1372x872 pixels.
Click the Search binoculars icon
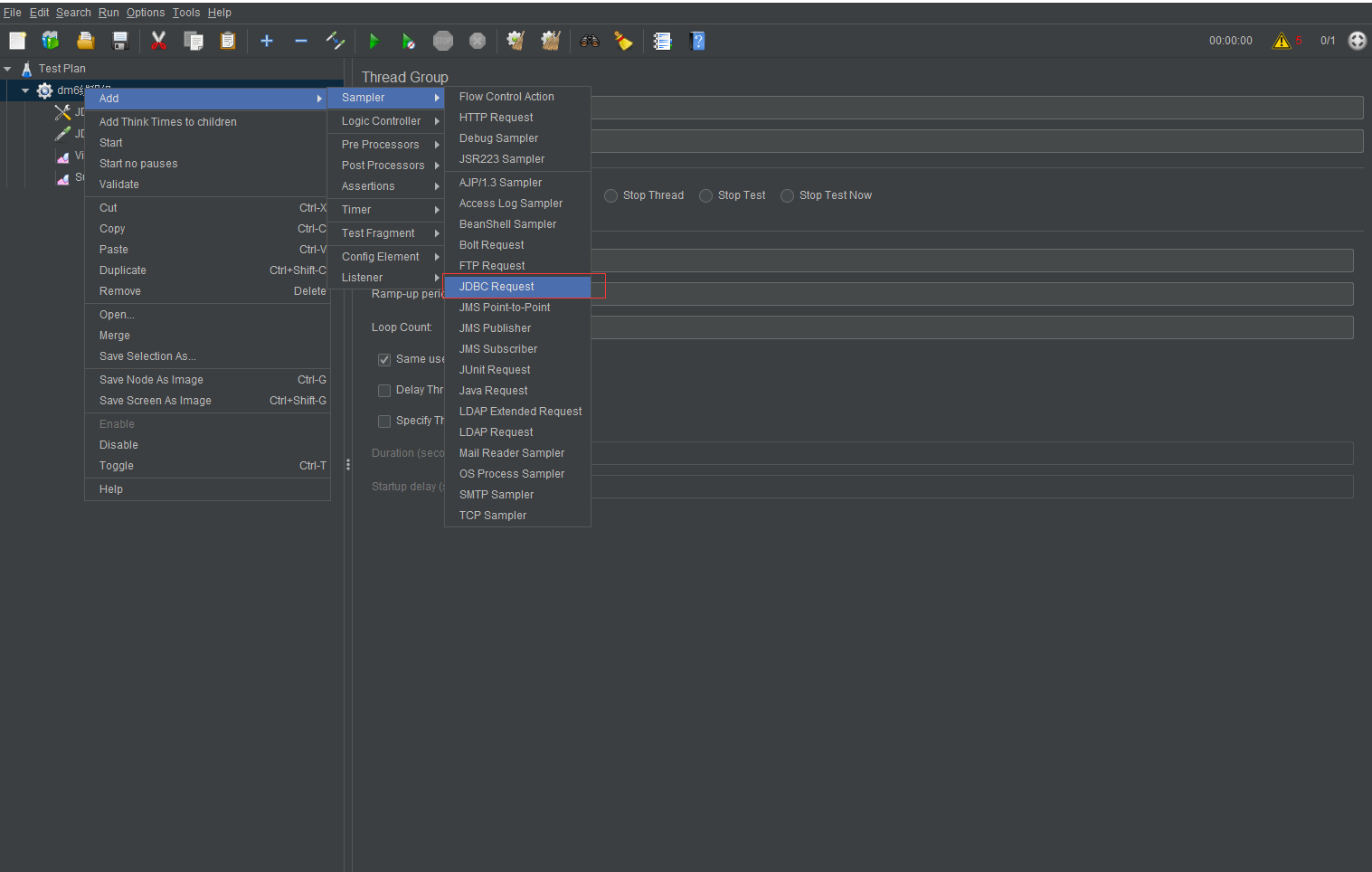click(x=590, y=41)
